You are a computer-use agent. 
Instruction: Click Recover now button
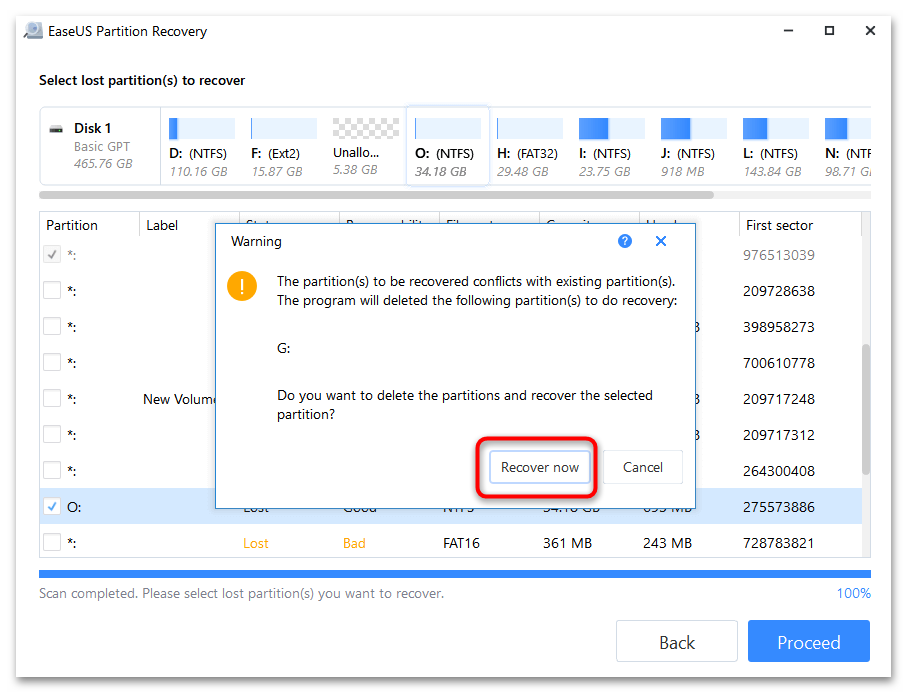[x=539, y=467]
